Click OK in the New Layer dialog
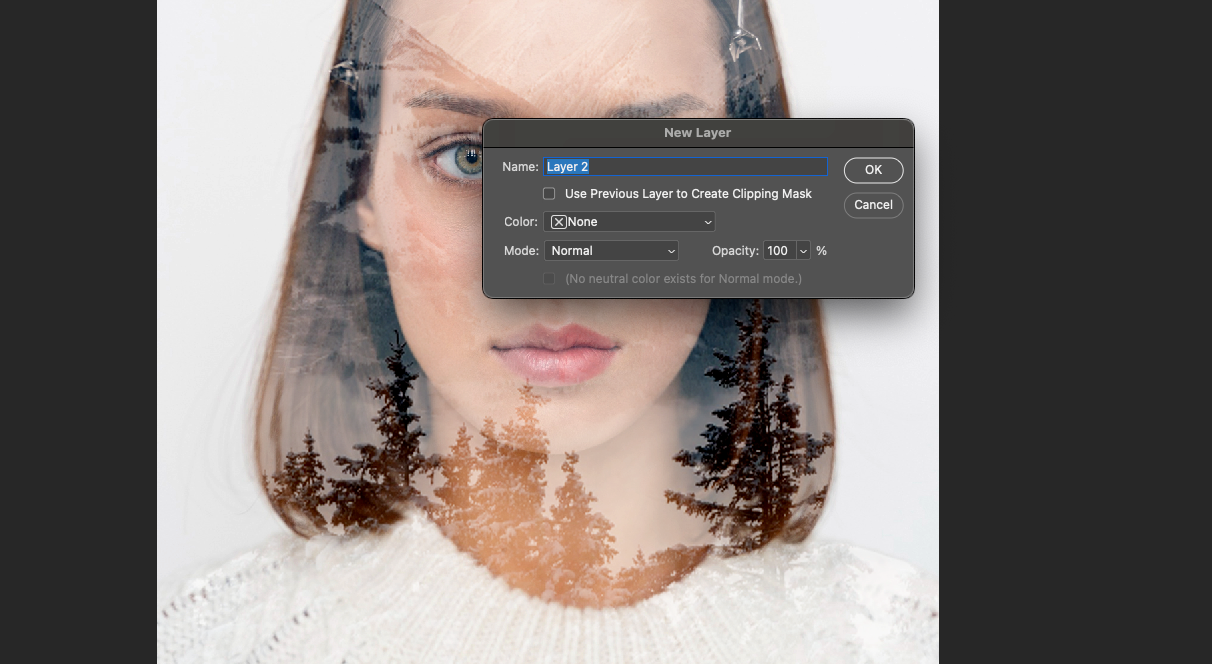 click(x=873, y=170)
